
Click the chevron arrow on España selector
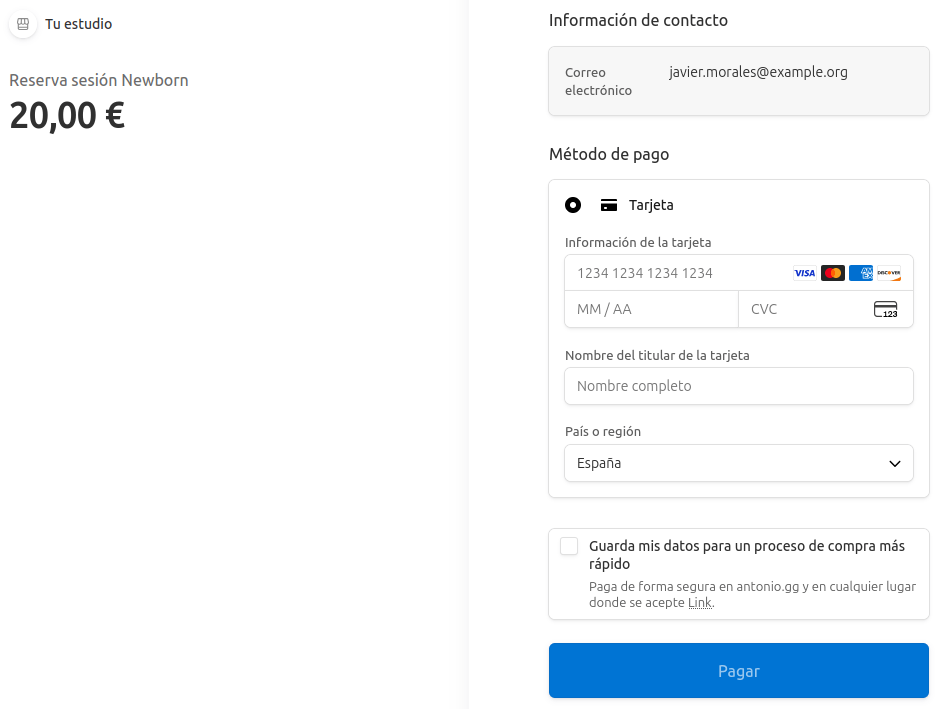[x=895, y=463]
